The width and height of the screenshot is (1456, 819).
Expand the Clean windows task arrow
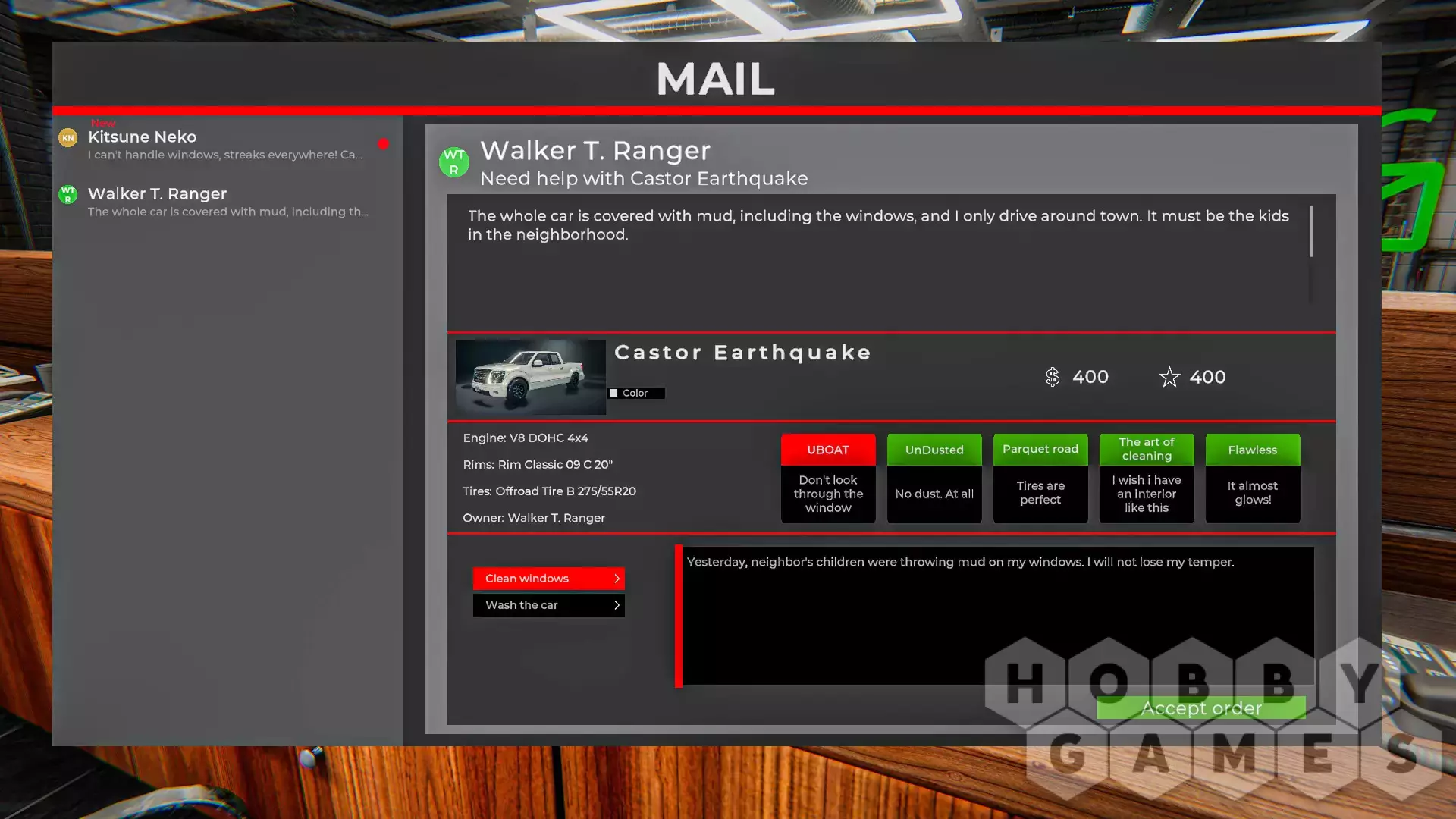[x=617, y=579]
